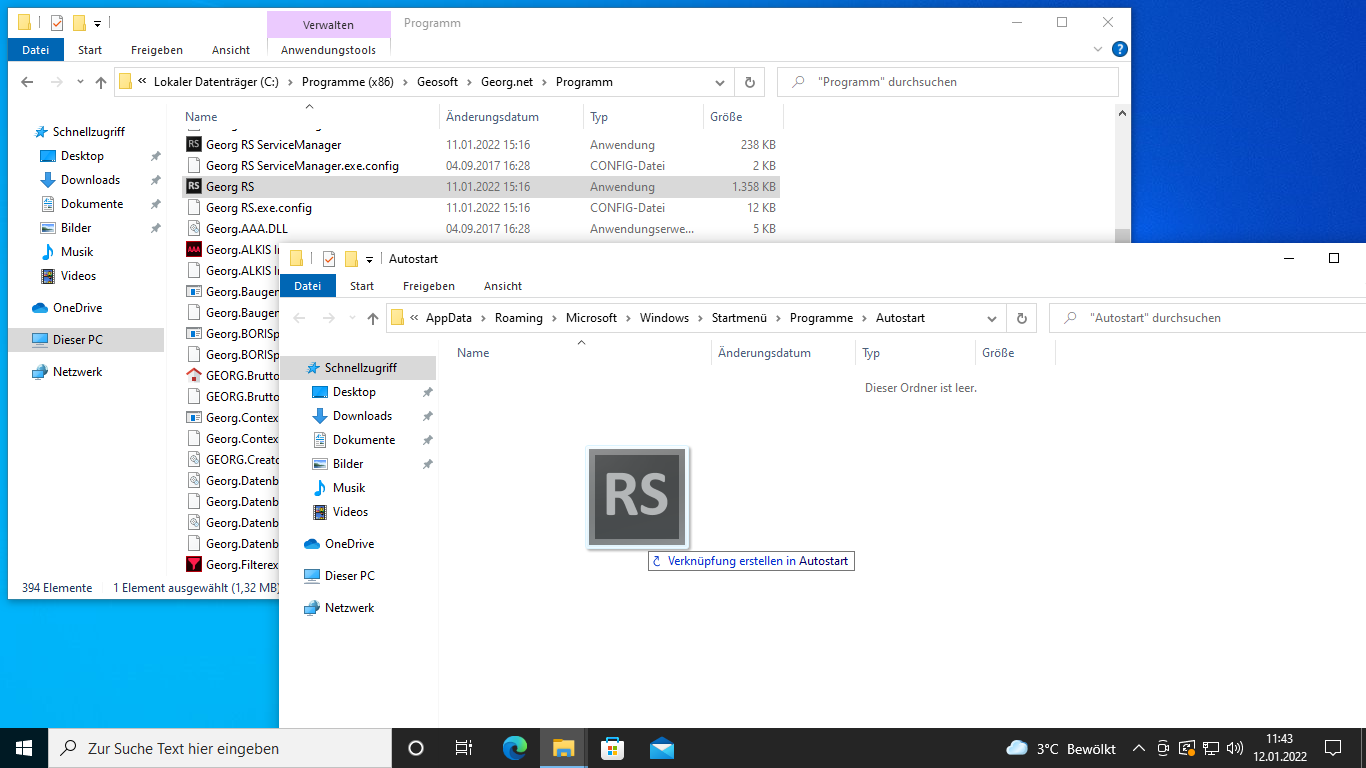Open OneDrive in Programm window sidebar
The width and height of the screenshot is (1366, 768).
click(x=77, y=308)
